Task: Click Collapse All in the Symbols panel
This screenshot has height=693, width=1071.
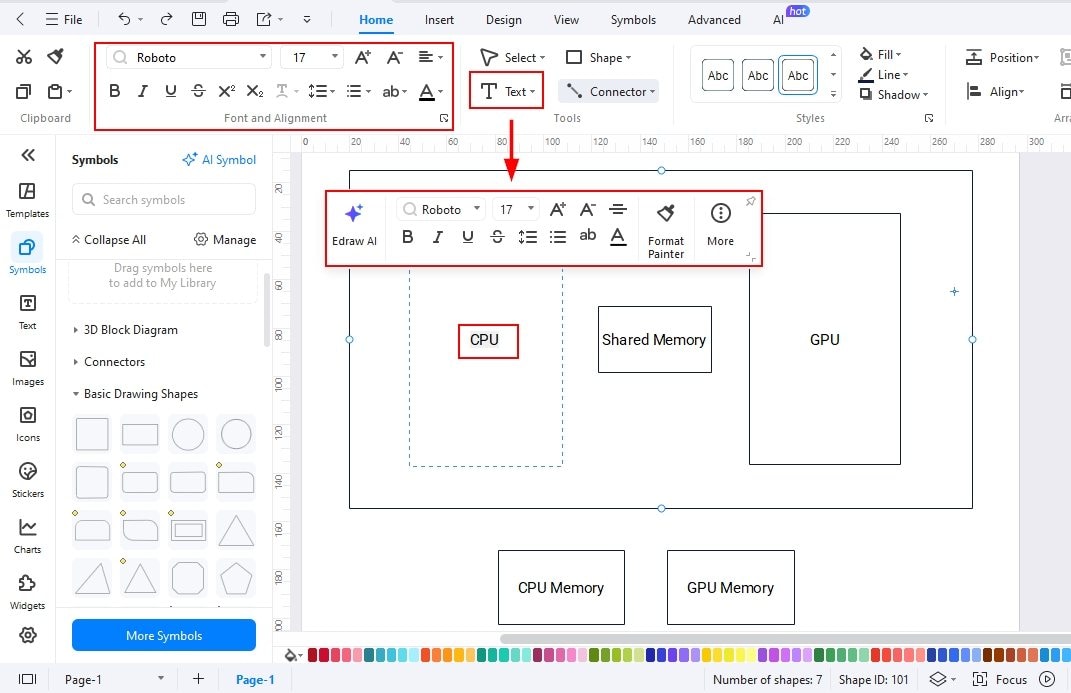Action: point(109,239)
